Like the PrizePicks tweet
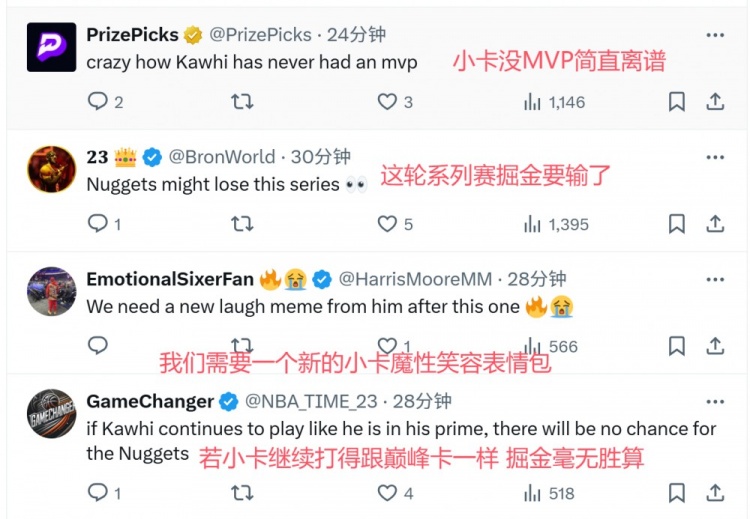This screenshot has width=750, height=519. [387, 101]
